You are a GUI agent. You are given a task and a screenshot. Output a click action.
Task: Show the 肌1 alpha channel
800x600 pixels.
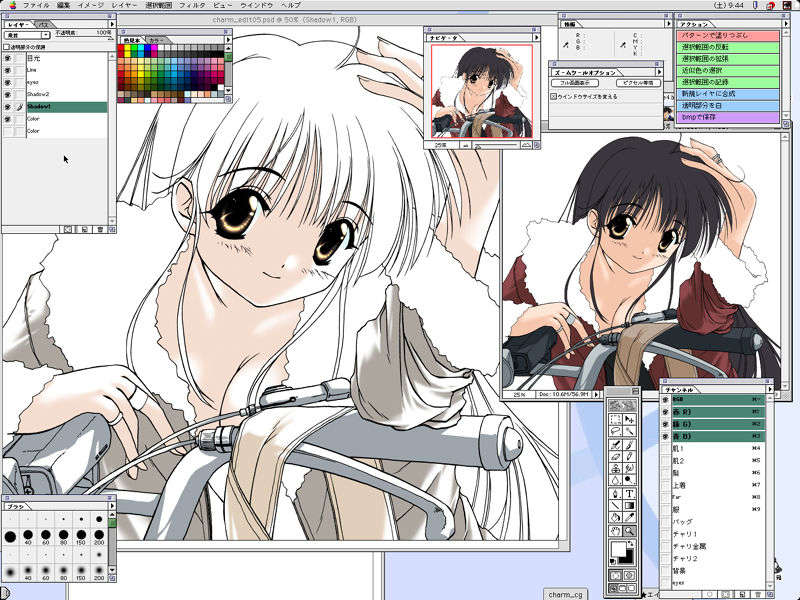pos(665,448)
